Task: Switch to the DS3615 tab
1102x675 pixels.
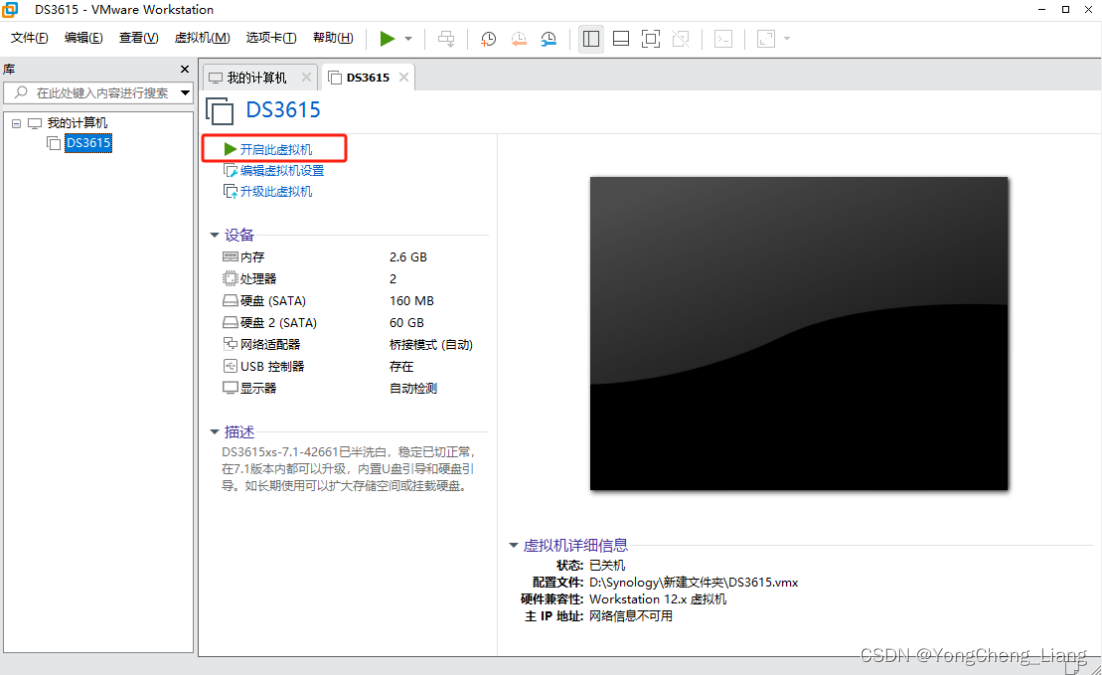Action: coord(368,77)
